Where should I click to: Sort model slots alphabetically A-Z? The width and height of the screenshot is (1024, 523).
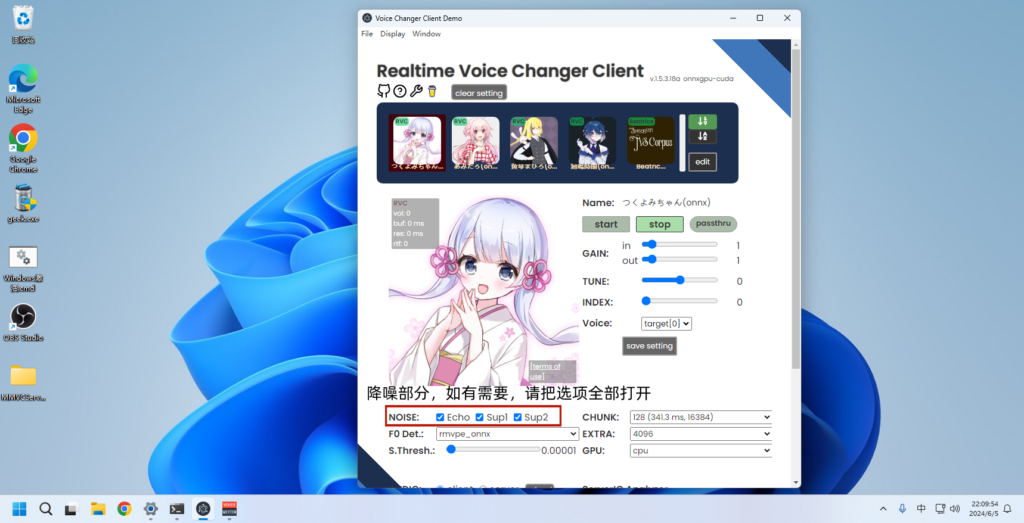702,136
